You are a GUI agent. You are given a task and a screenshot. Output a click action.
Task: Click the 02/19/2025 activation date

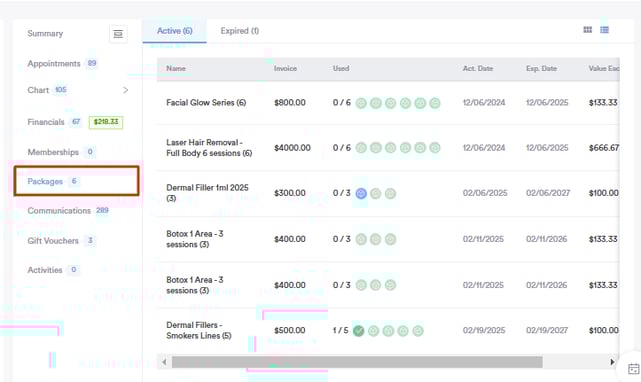pyautogui.click(x=484, y=330)
